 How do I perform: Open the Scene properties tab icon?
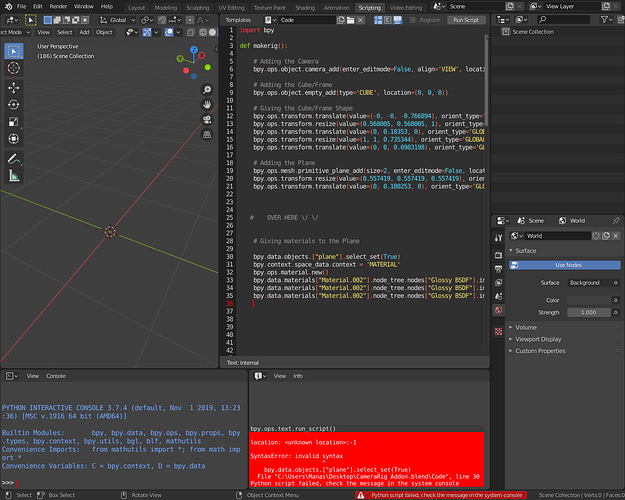[x=498, y=296]
